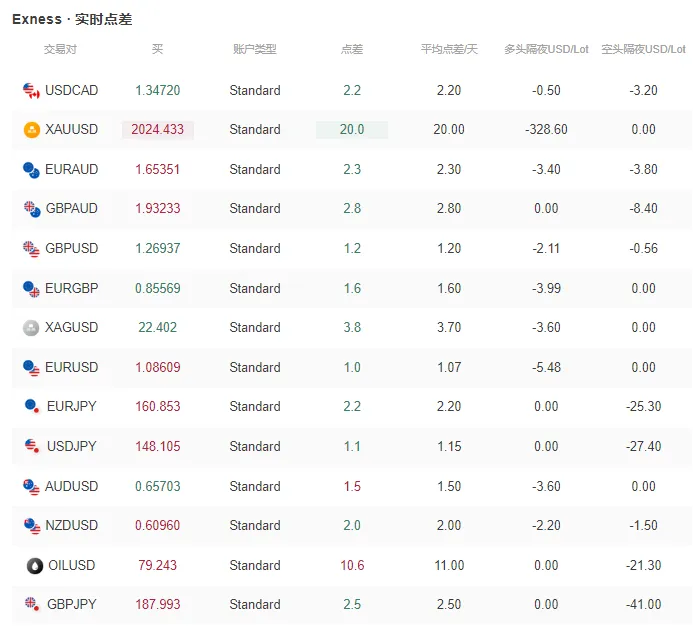Click the EURUSD flag pair icon
Viewport: 693px width, 626px height.
click(31, 367)
